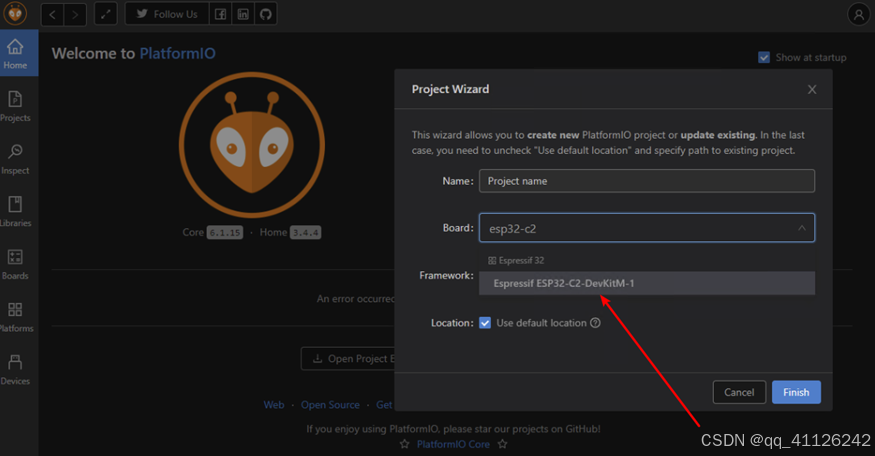Click the star icon left of PlatformIO Core

click(405, 444)
